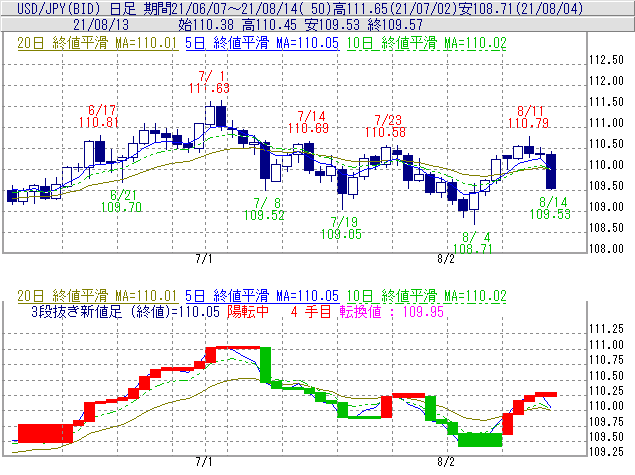
Task: Click lower chart 20日 終値平滑 MA=110.01 legend
Action: (x=97, y=296)
